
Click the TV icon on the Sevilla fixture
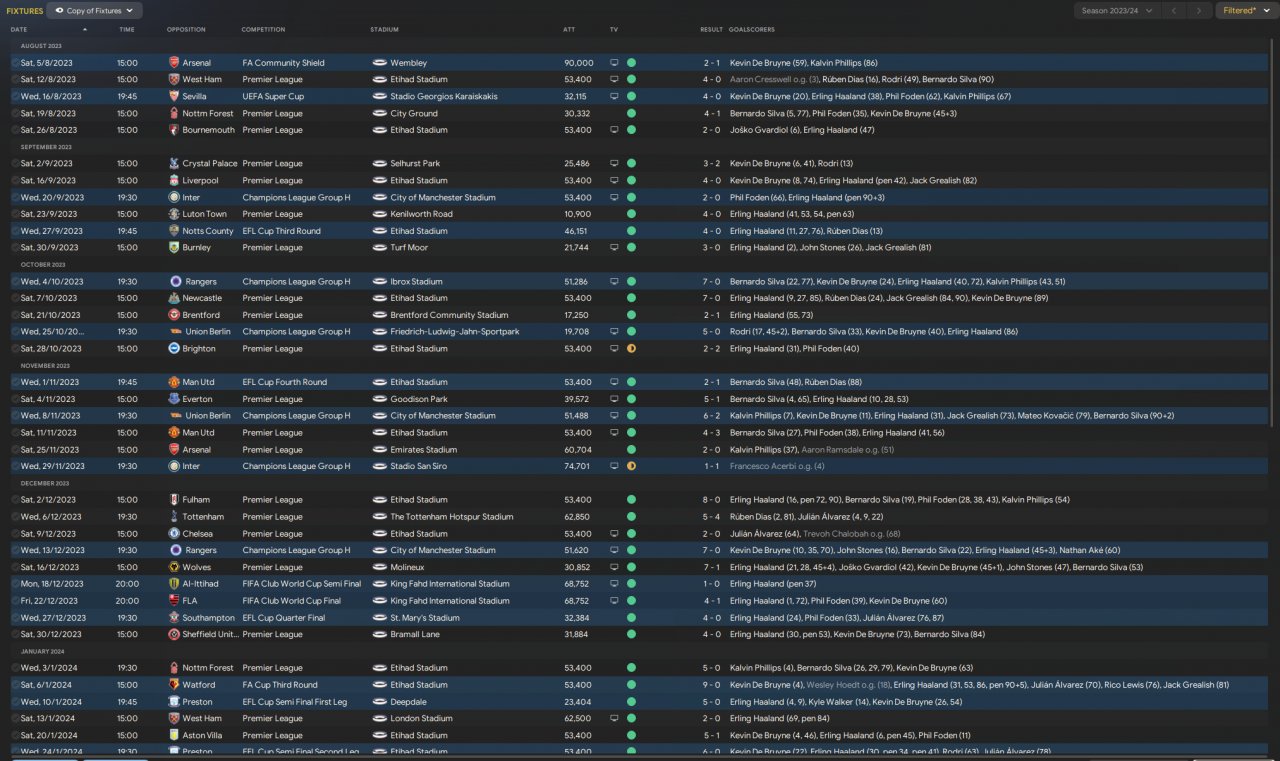click(614, 97)
